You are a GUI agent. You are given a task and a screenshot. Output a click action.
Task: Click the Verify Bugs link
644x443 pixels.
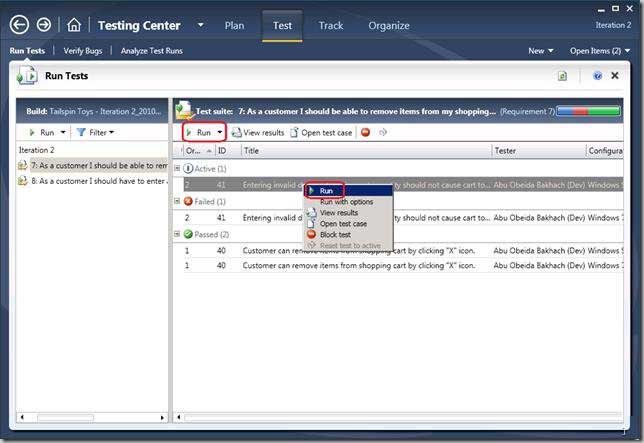85,50
